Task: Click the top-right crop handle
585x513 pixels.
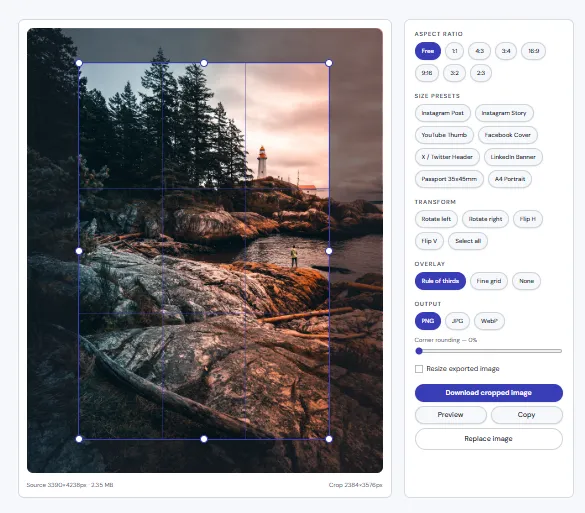Action: [329, 63]
